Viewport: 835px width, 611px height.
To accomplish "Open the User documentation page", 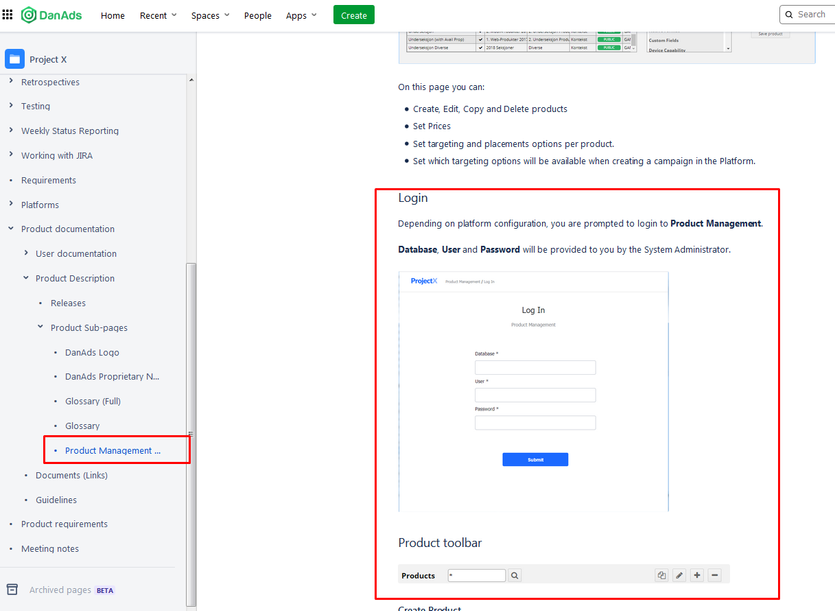I will point(76,254).
